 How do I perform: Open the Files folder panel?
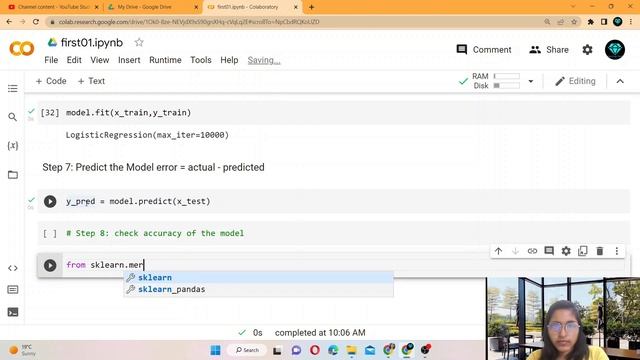[x=13, y=175]
